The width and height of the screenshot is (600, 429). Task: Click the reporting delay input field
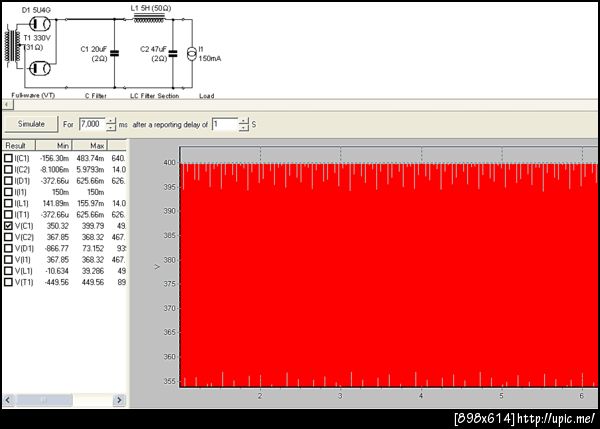pos(225,124)
